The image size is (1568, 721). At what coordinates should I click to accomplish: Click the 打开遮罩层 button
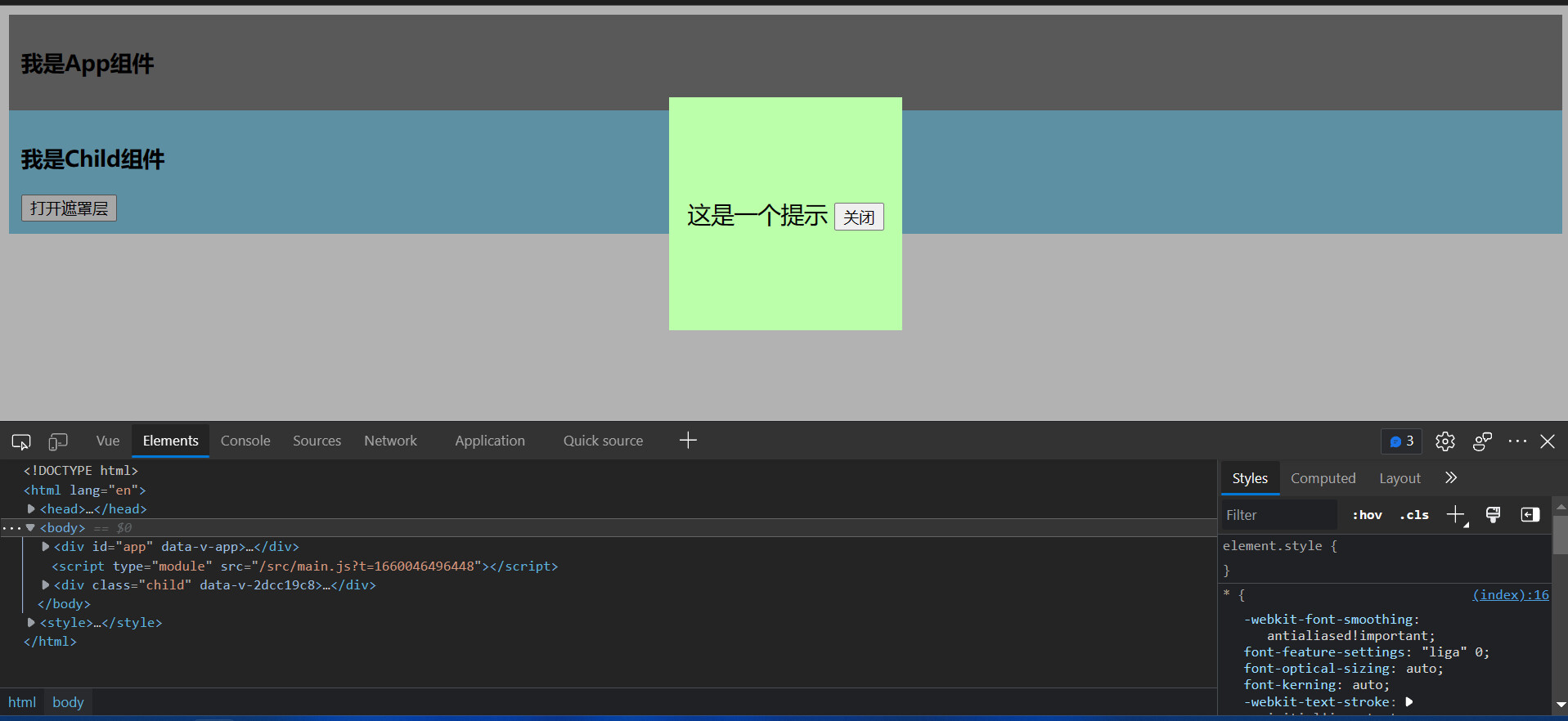click(x=69, y=208)
